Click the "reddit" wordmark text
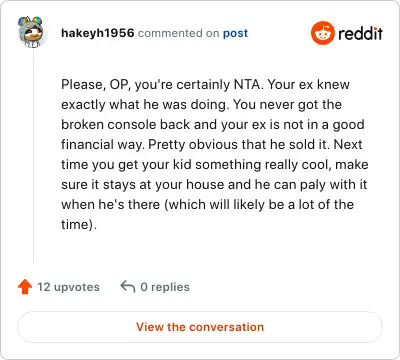The width and height of the screenshot is (400, 360). (360, 33)
